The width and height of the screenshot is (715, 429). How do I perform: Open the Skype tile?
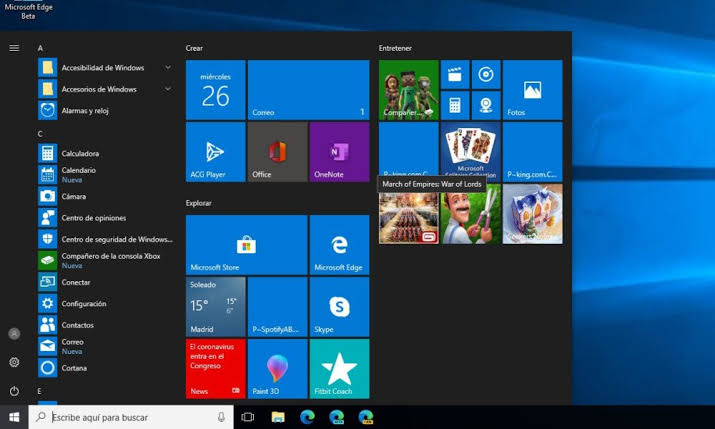pyautogui.click(x=339, y=307)
